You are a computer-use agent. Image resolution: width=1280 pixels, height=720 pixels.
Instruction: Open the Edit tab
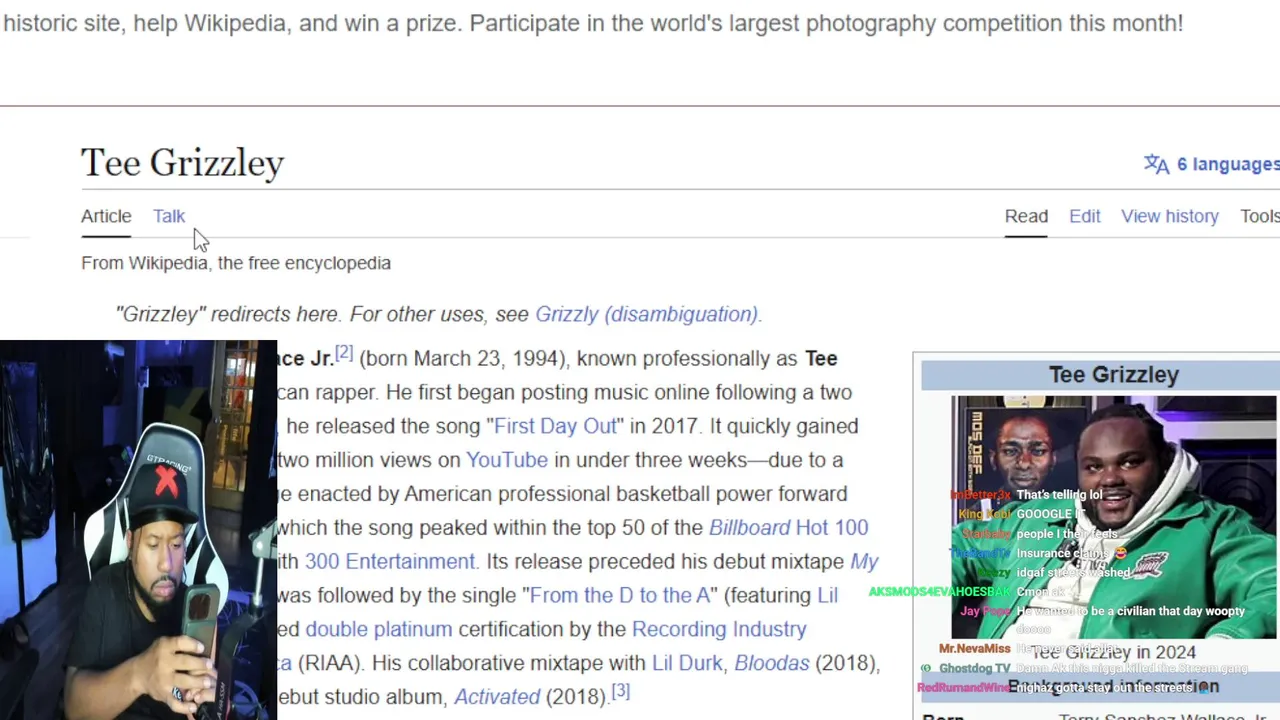1085,216
